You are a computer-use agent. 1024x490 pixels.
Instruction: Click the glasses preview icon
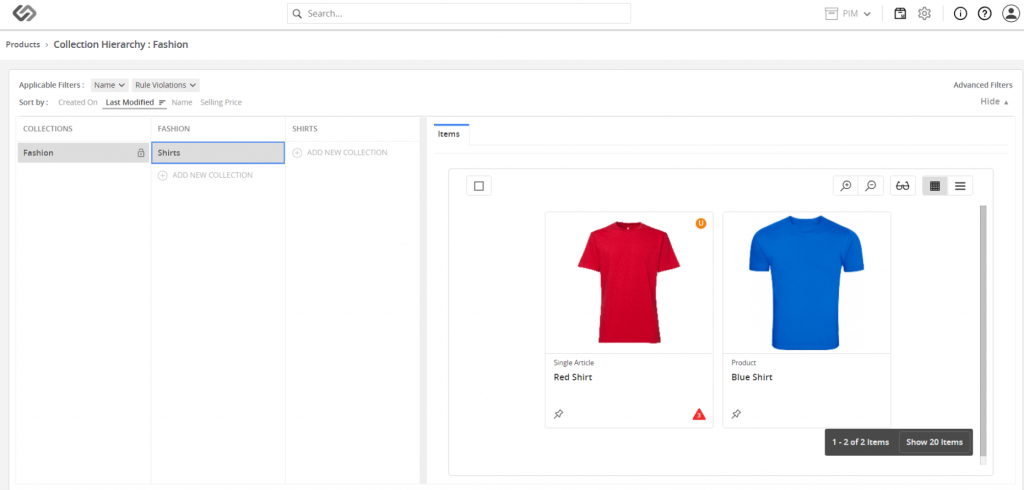click(902, 186)
